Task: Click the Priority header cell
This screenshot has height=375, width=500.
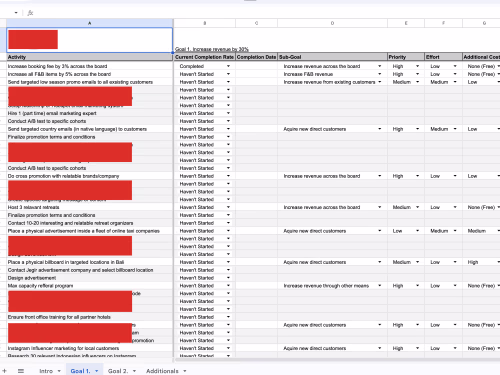Action: (406, 57)
